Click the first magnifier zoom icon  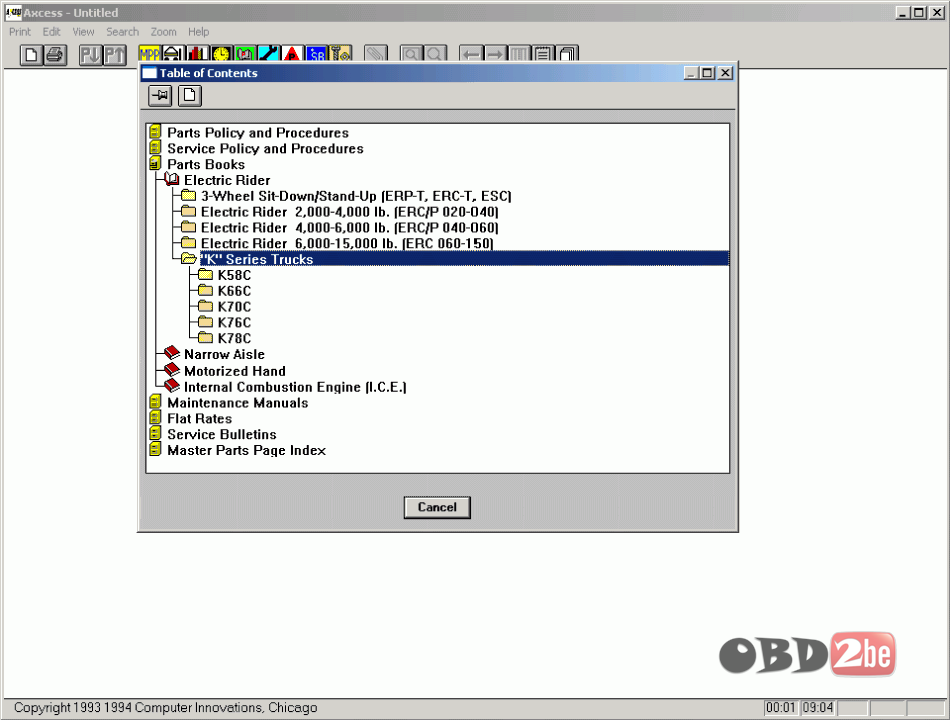[x=411, y=53]
